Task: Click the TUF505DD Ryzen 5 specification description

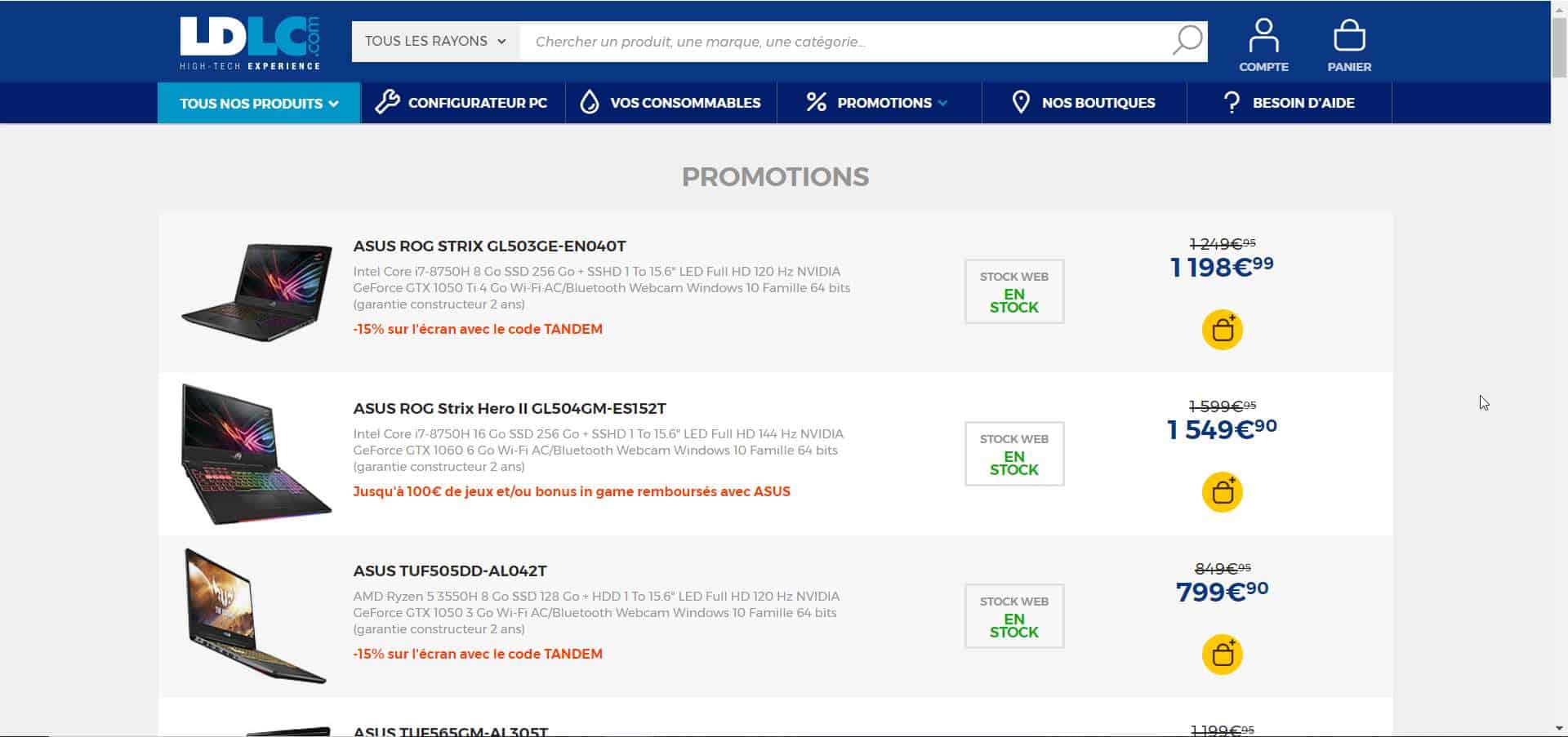Action: (596, 612)
